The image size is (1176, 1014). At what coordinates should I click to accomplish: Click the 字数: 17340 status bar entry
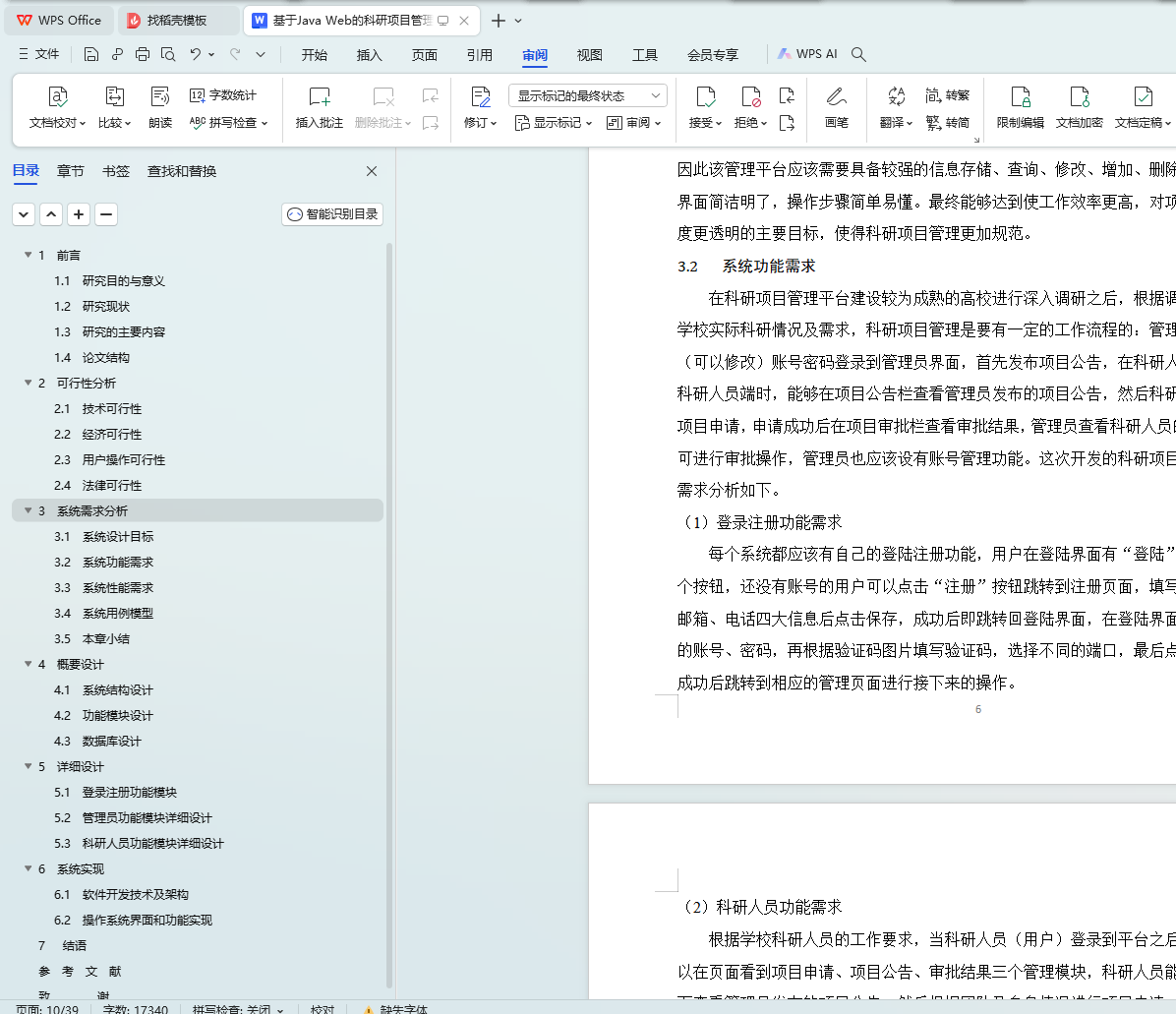point(135,1009)
